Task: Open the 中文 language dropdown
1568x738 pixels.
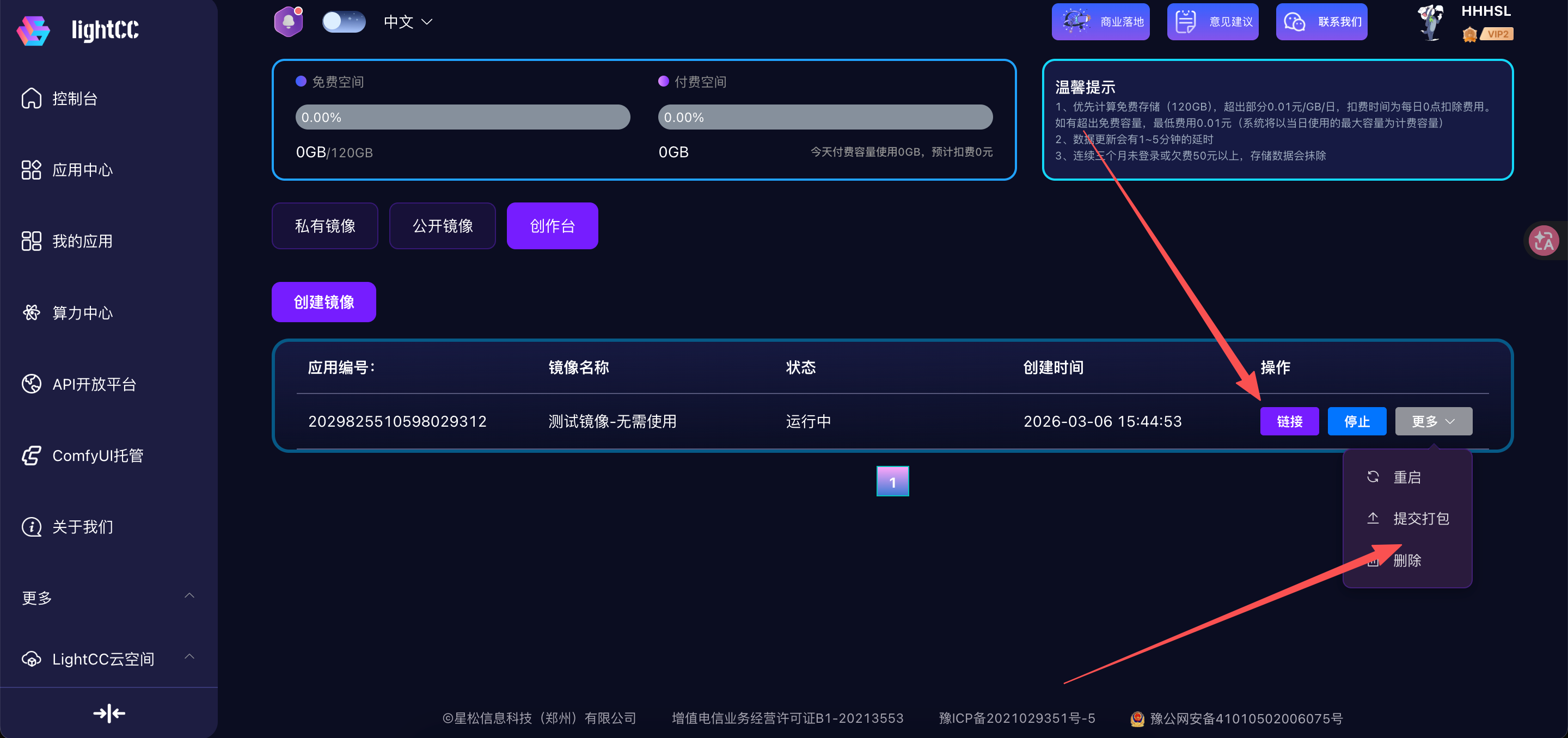Action: [x=408, y=22]
